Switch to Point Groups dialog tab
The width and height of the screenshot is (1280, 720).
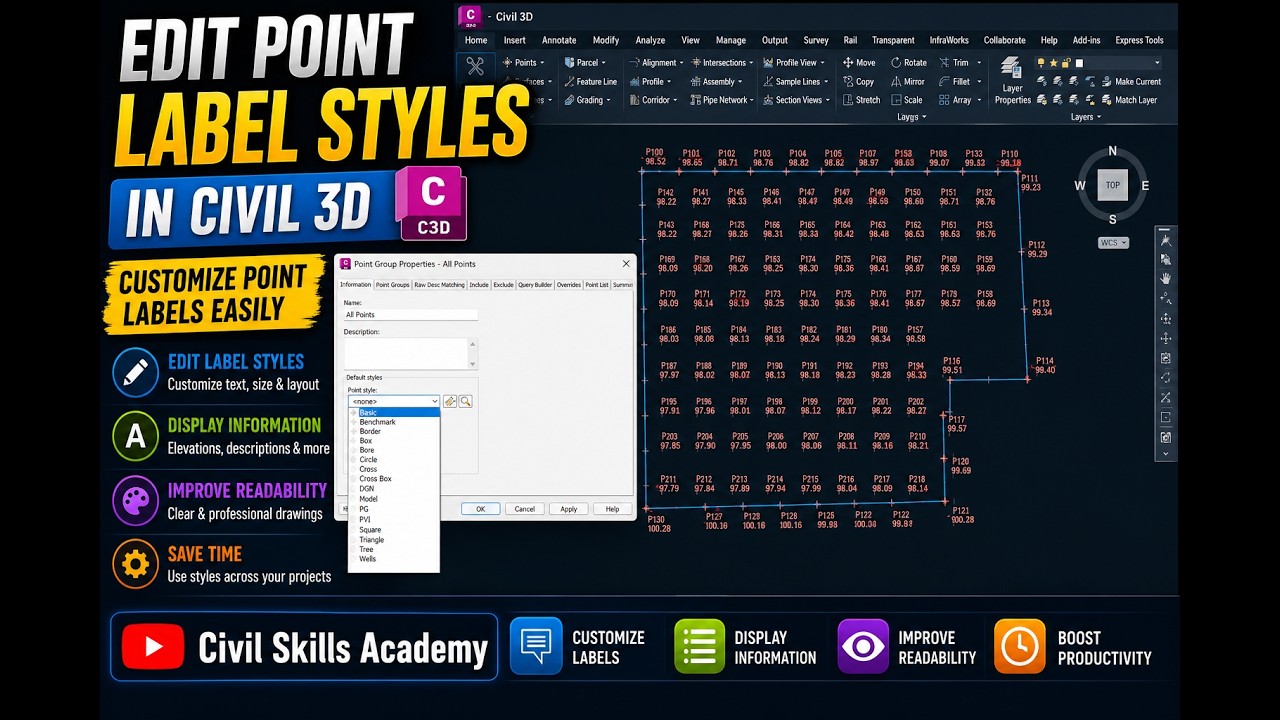[392, 285]
